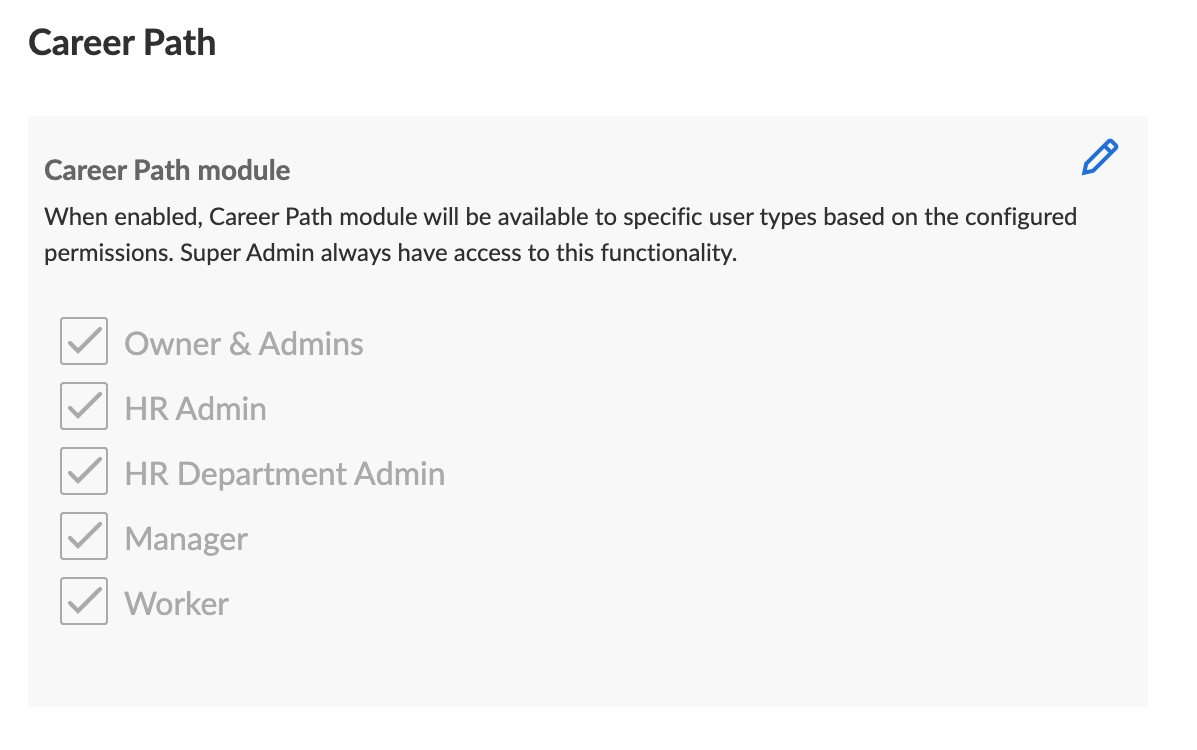Toggle the HR Department Admin checkbox

click(84, 471)
